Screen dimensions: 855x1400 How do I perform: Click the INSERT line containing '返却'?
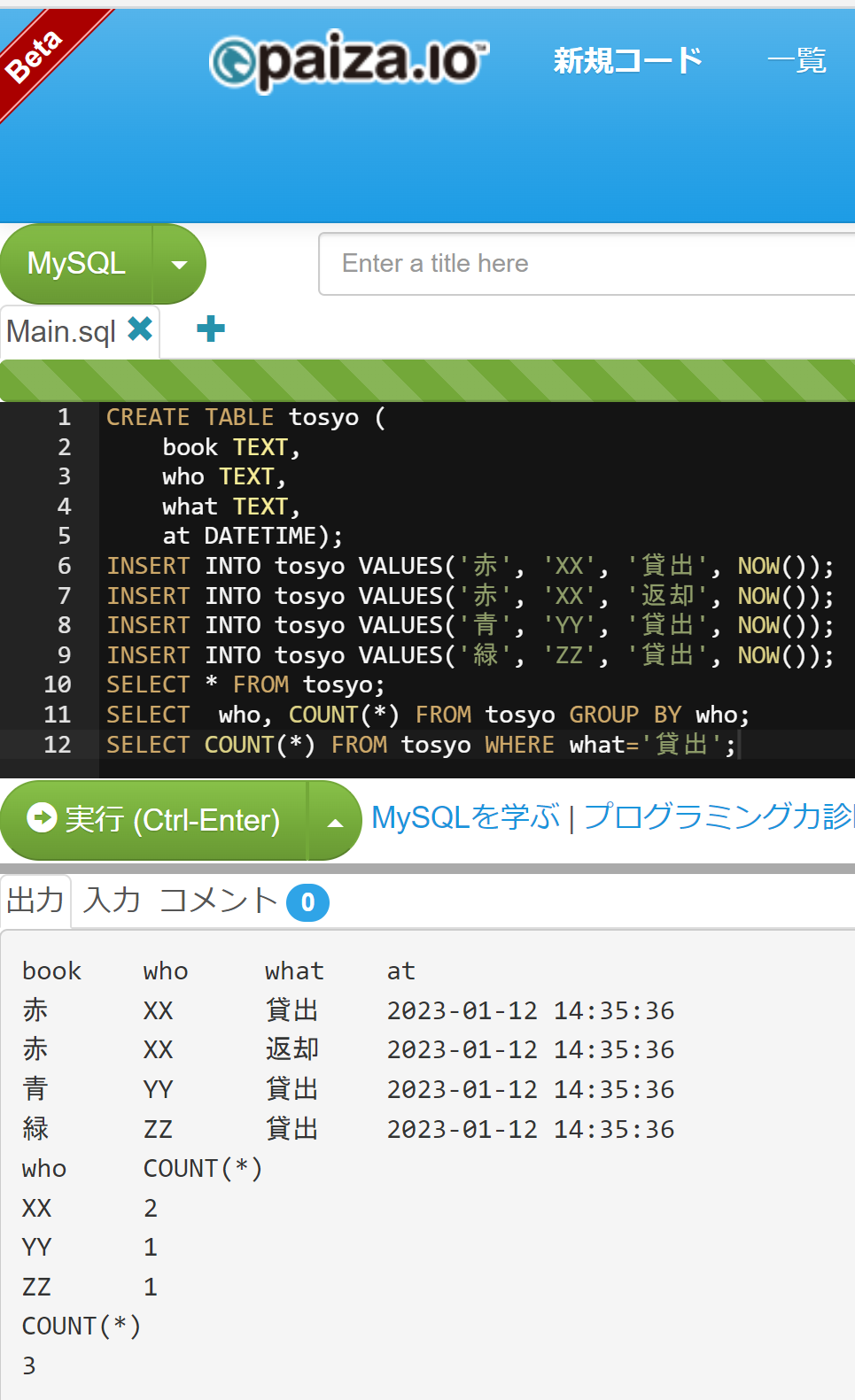[x=470, y=596]
